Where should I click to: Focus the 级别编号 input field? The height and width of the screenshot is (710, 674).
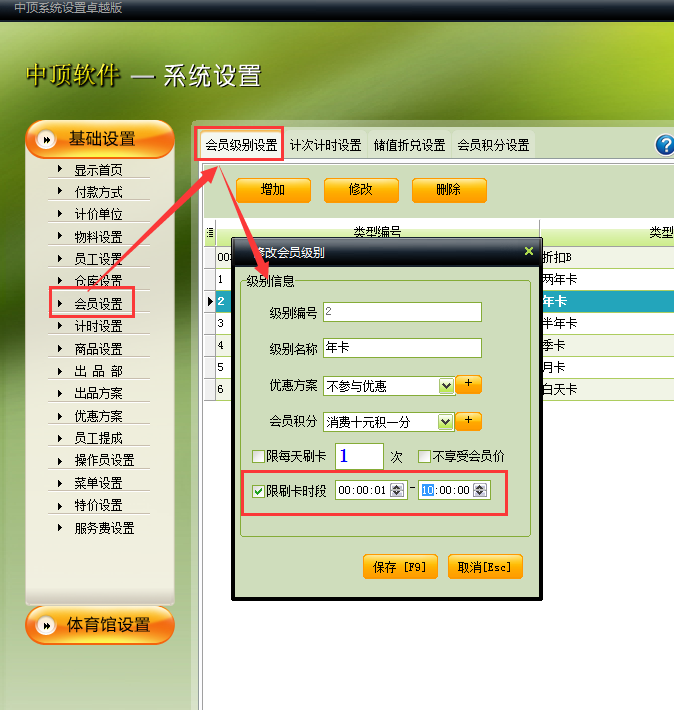point(402,312)
